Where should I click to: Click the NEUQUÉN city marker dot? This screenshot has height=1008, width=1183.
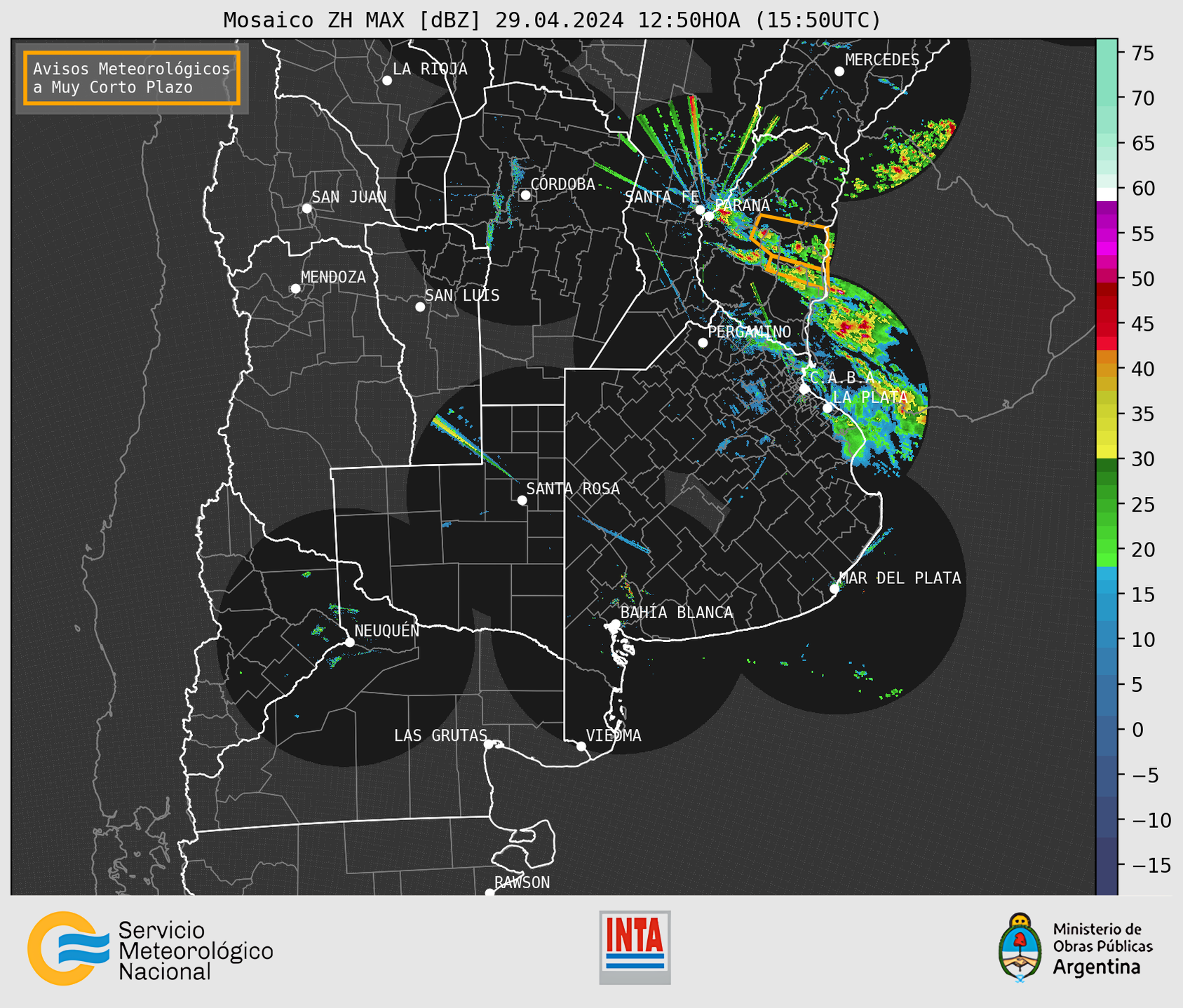point(349,642)
